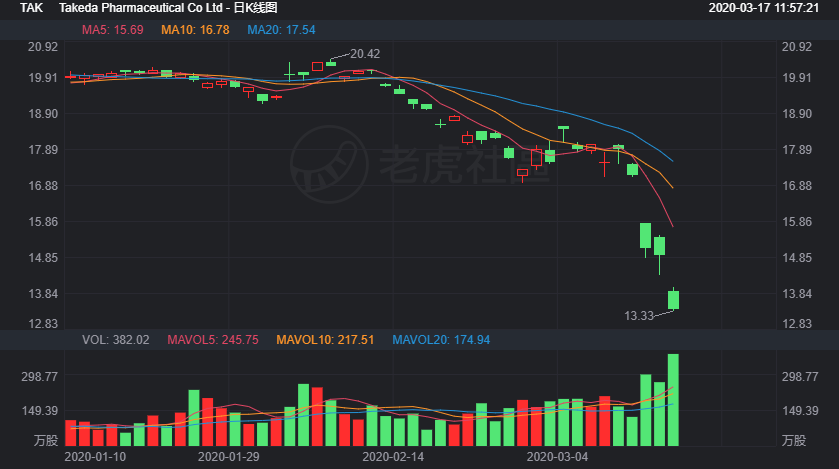Click the MAVOL20: 174.94 label
The width and height of the screenshot is (839, 469).
pyautogui.click(x=441, y=340)
